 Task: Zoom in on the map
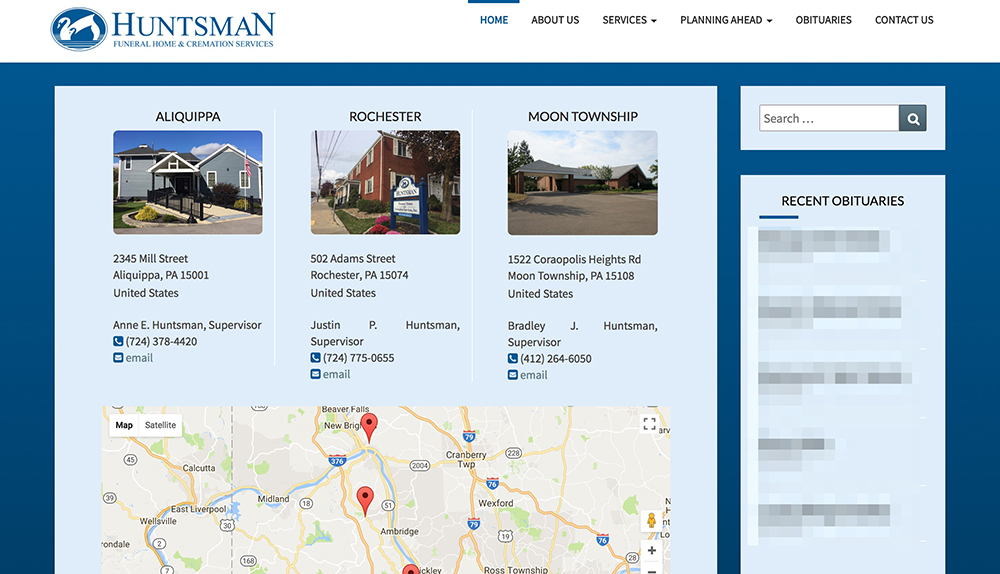651,550
